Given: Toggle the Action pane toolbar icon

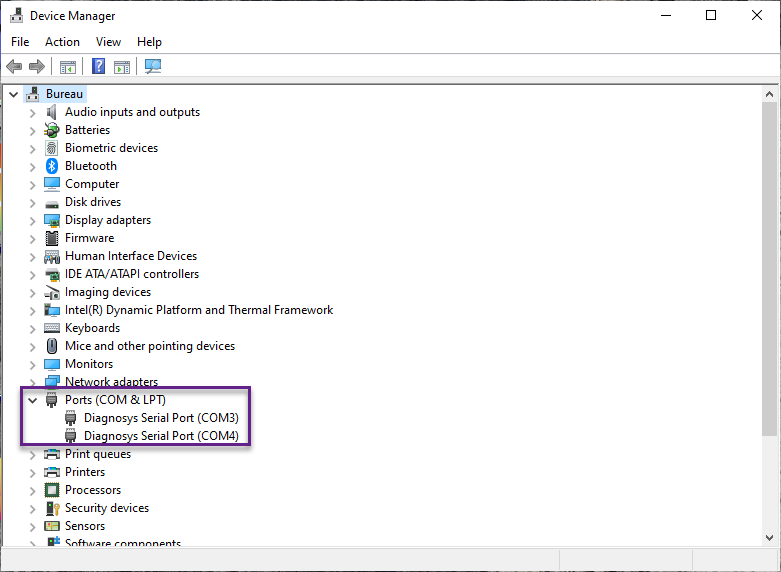Looking at the screenshot, I should (122, 67).
